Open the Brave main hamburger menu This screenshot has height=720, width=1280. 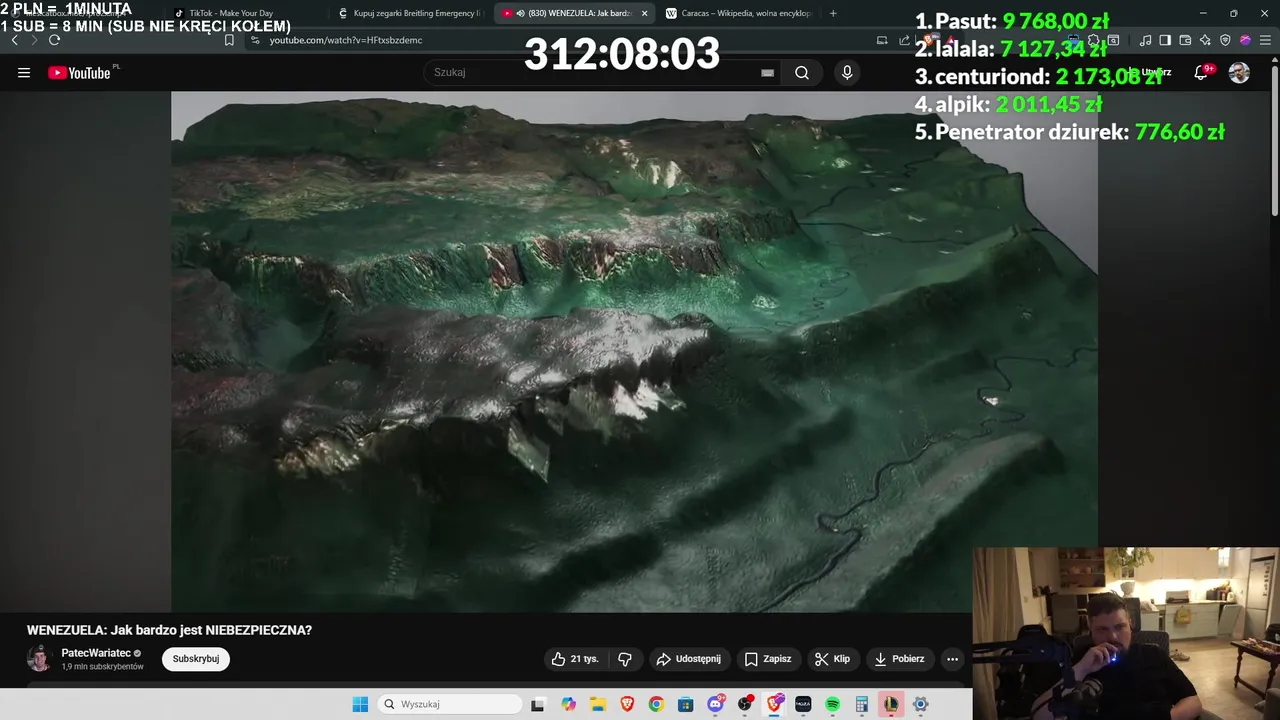[1265, 40]
